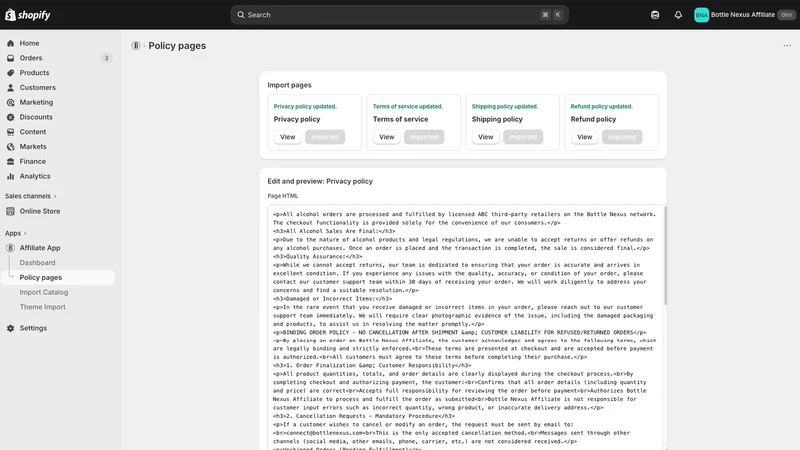This screenshot has height=450, width=800.
Task: Focus the top Search field
Action: (399, 15)
